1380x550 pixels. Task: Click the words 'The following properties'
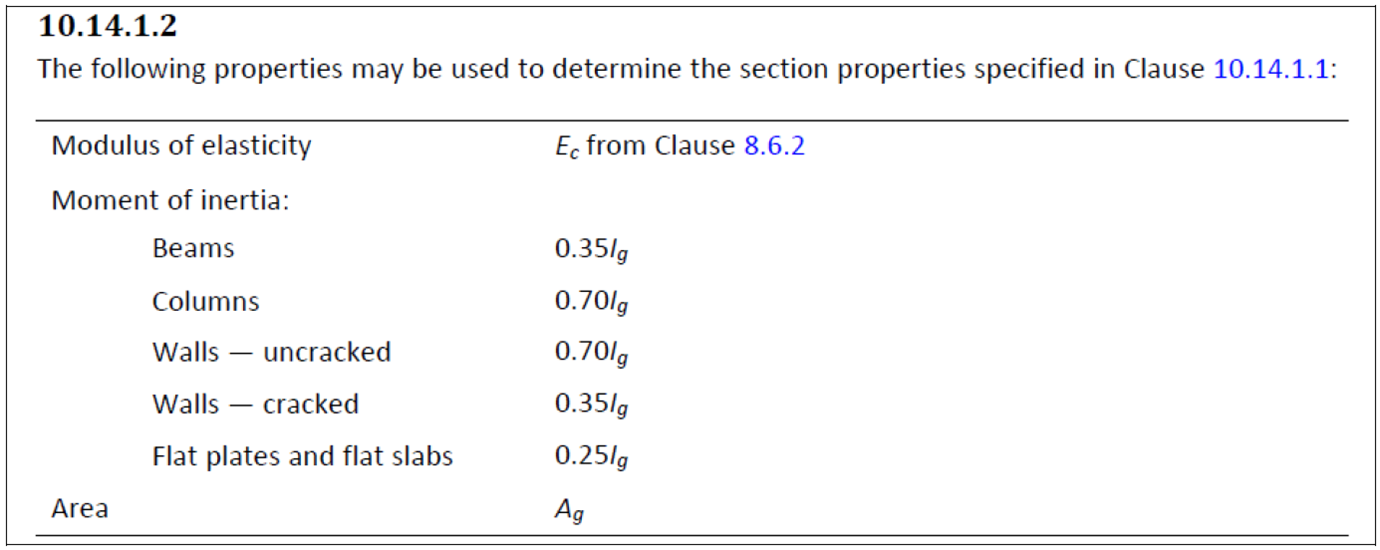(156, 70)
